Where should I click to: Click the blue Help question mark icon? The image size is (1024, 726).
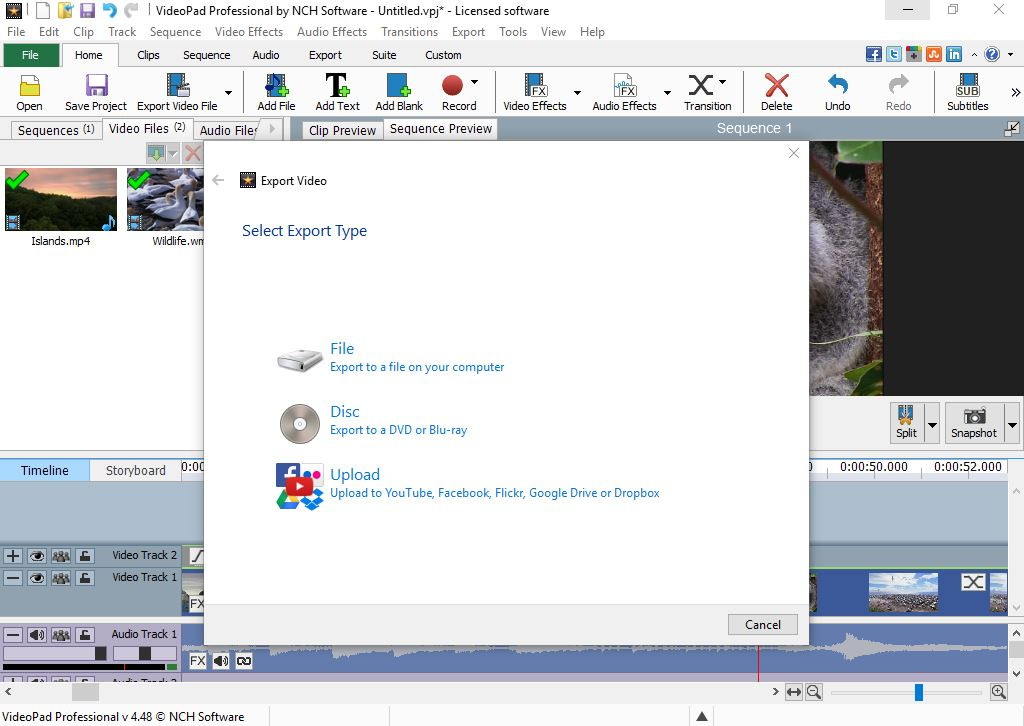pyautogui.click(x=991, y=54)
